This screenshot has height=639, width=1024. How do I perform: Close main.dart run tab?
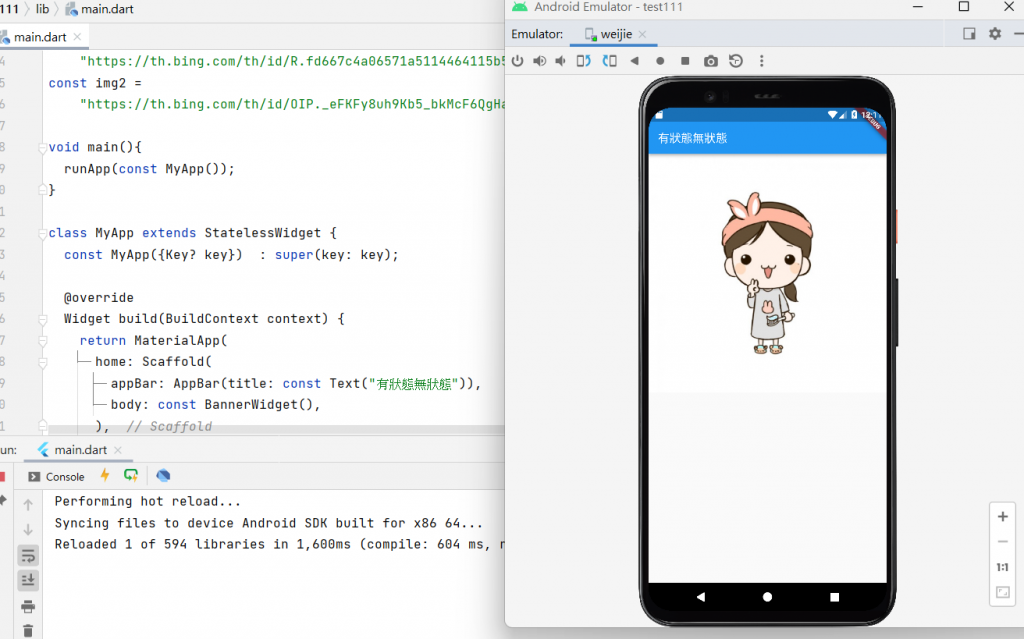point(118,450)
